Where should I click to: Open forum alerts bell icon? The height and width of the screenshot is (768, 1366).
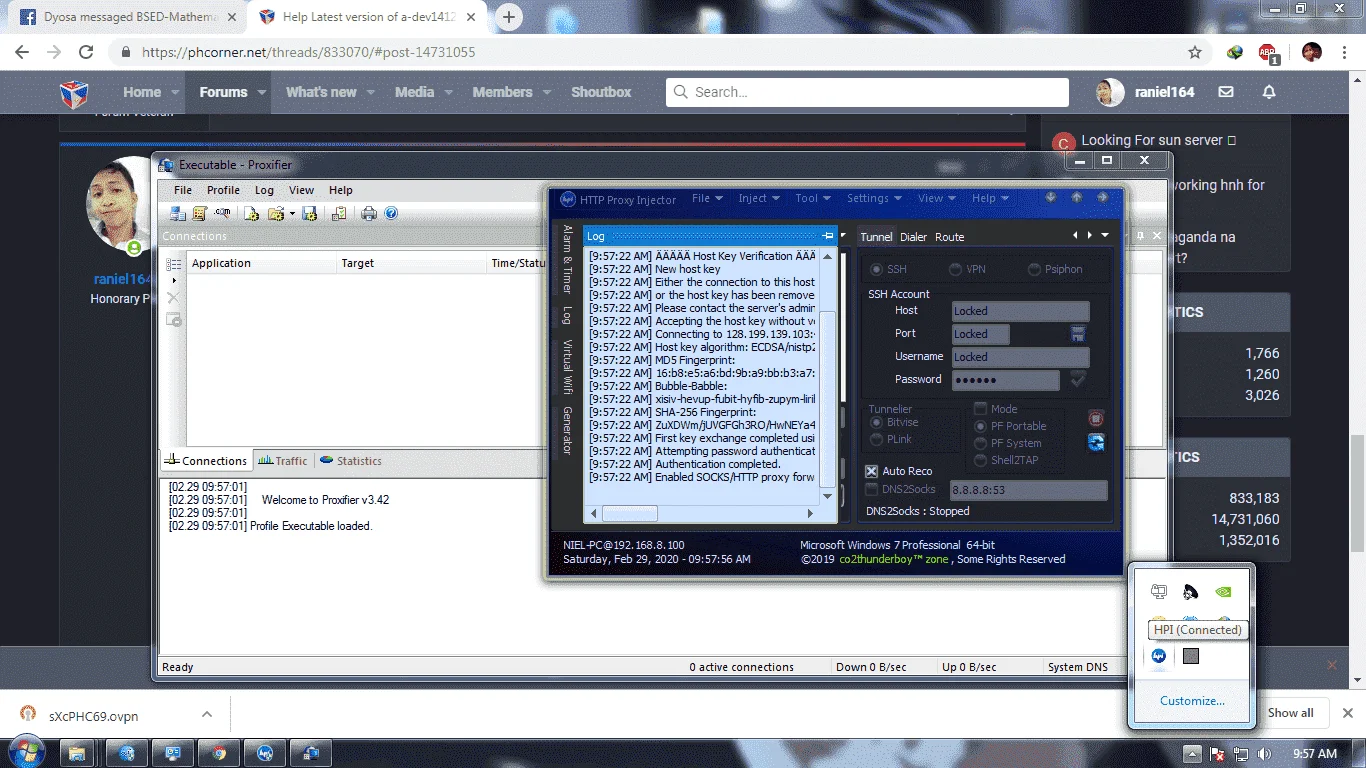coord(1269,92)
